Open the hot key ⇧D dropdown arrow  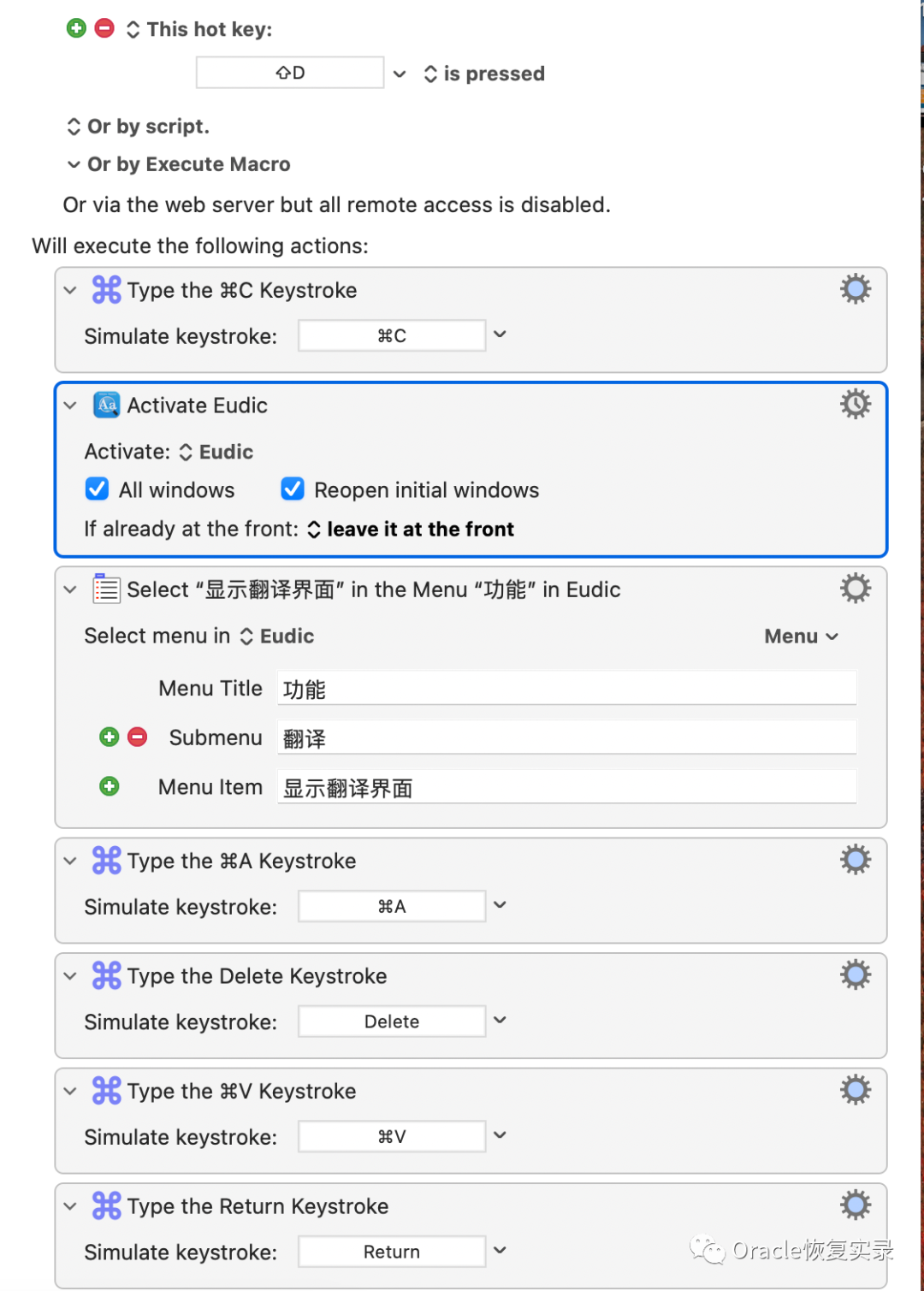400,74
